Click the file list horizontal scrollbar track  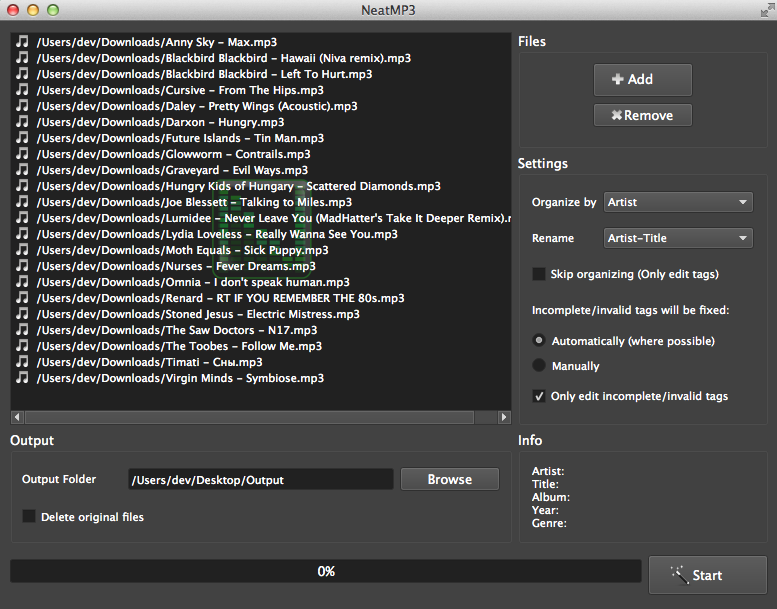[261, 417]
